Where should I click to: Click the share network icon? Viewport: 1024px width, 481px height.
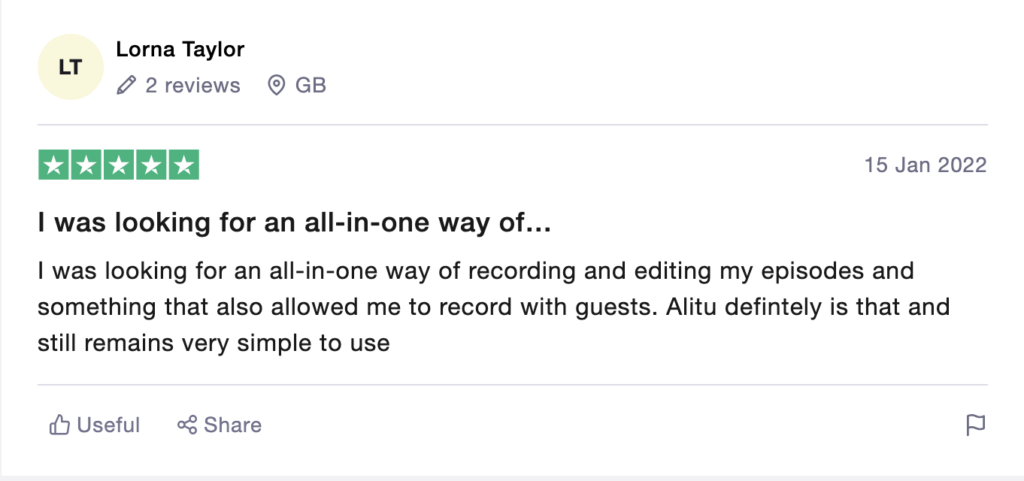point(187,425)
